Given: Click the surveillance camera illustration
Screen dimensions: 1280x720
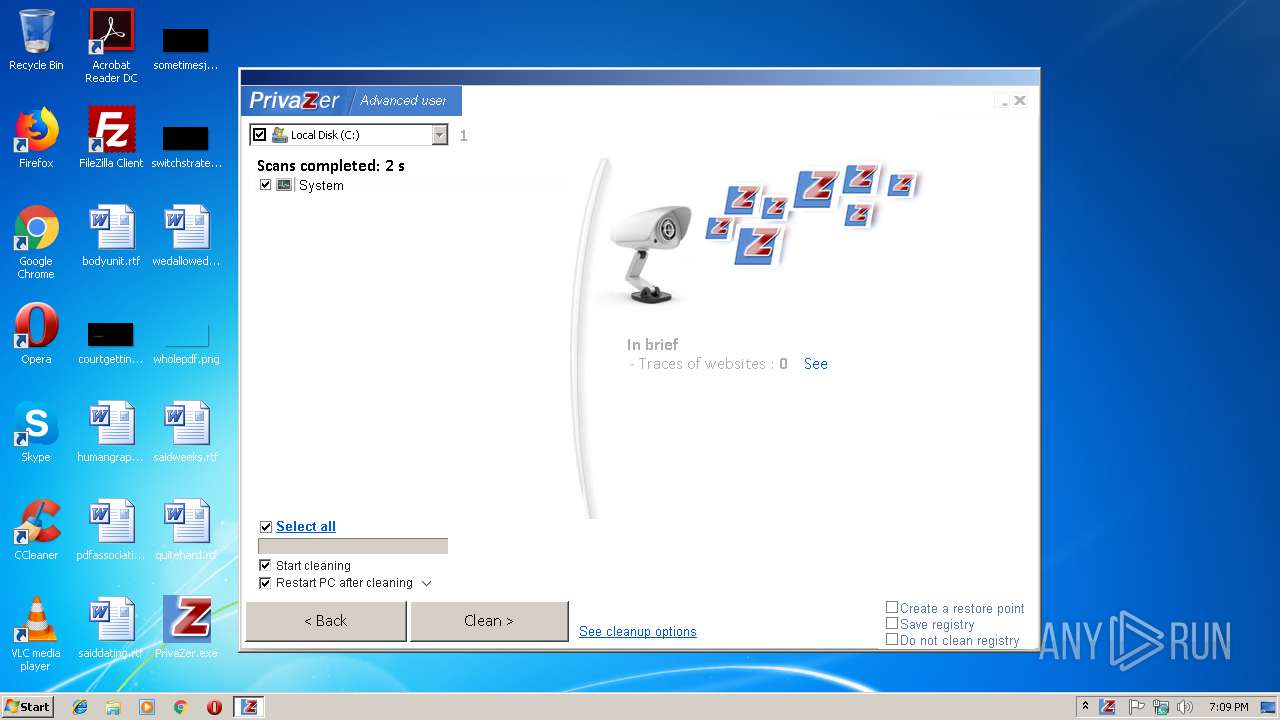Looking at the screenshot, I should 651,254.
